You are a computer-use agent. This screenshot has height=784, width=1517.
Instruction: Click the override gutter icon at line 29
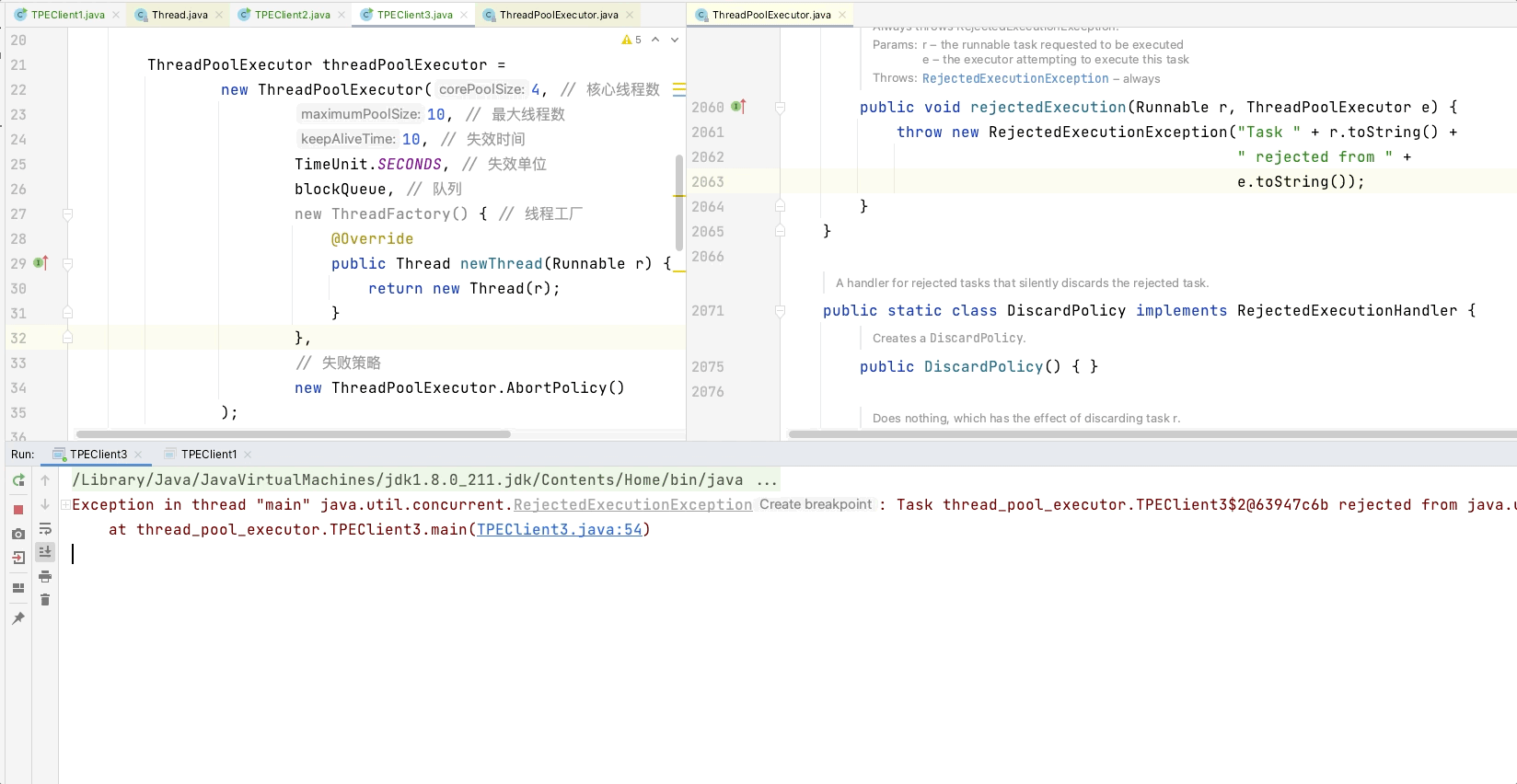pos(41,263)
